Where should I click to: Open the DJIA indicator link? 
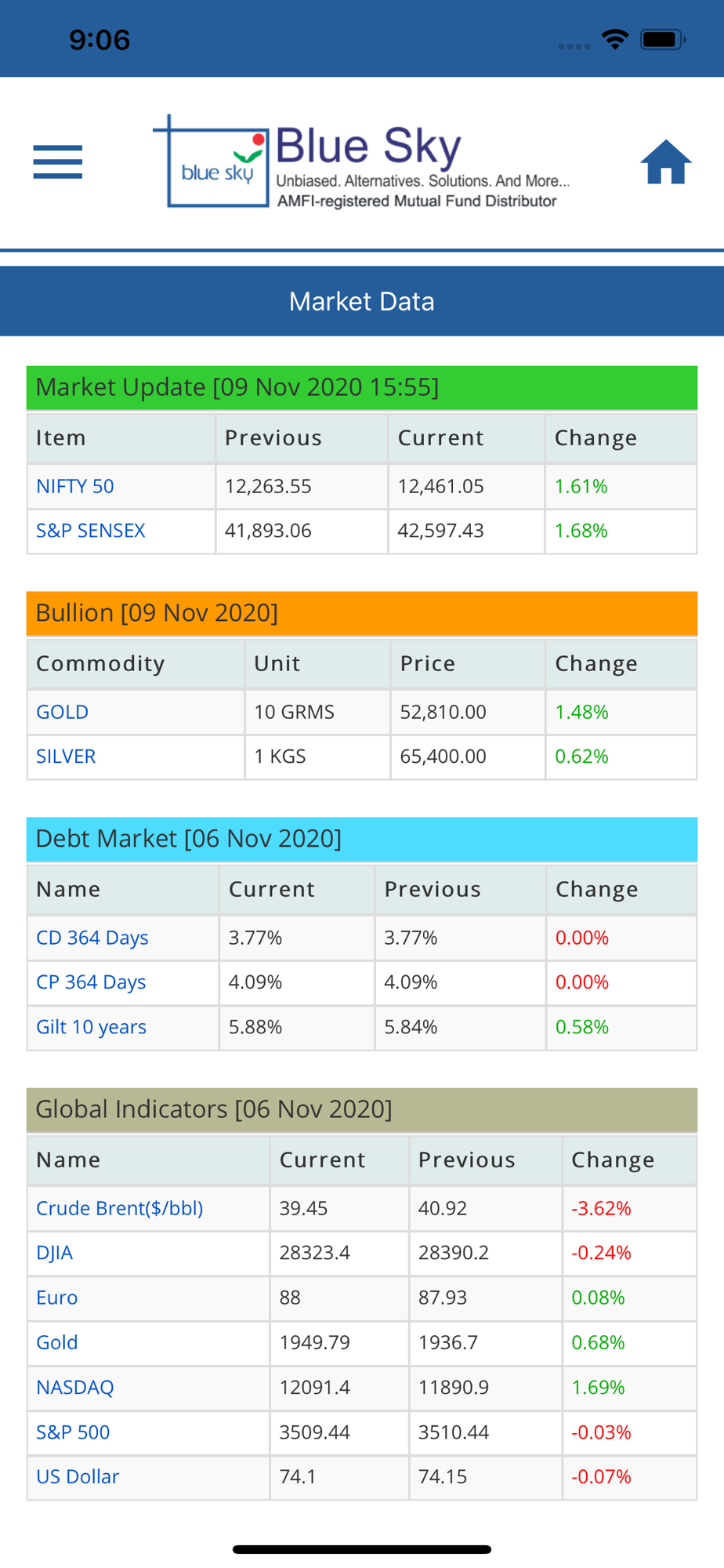click(x=55, y=1253)
